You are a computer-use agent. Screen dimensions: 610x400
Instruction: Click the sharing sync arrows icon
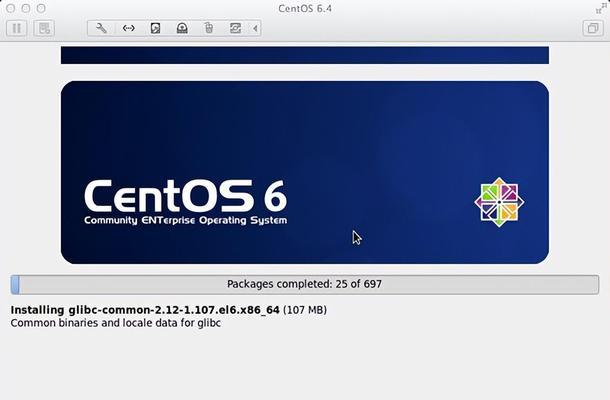tap(235, 28)
